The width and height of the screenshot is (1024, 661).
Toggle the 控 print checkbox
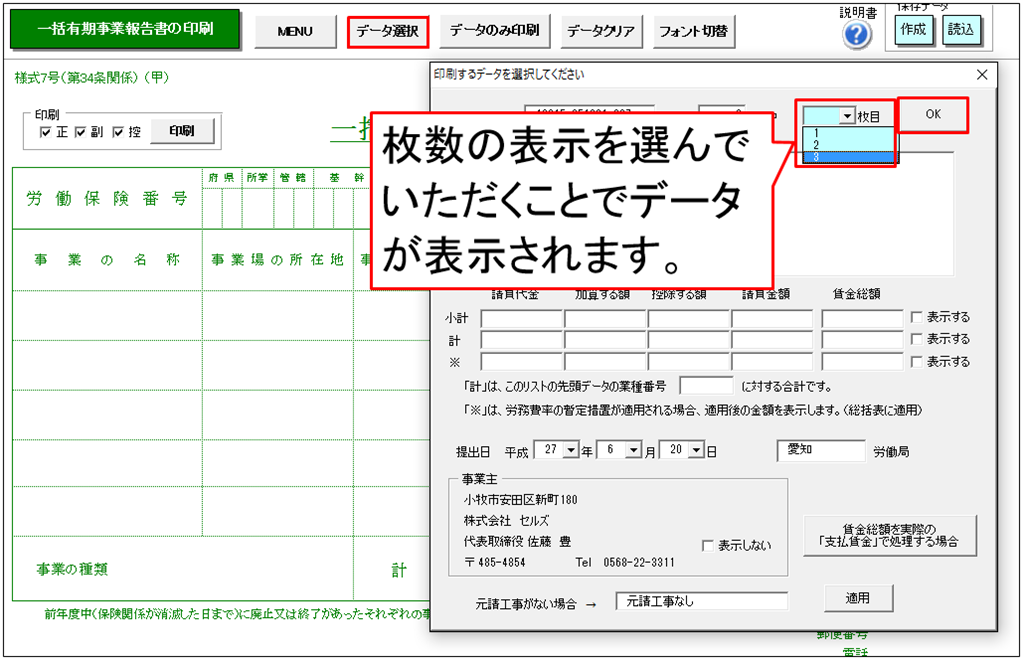click(118, 132)
